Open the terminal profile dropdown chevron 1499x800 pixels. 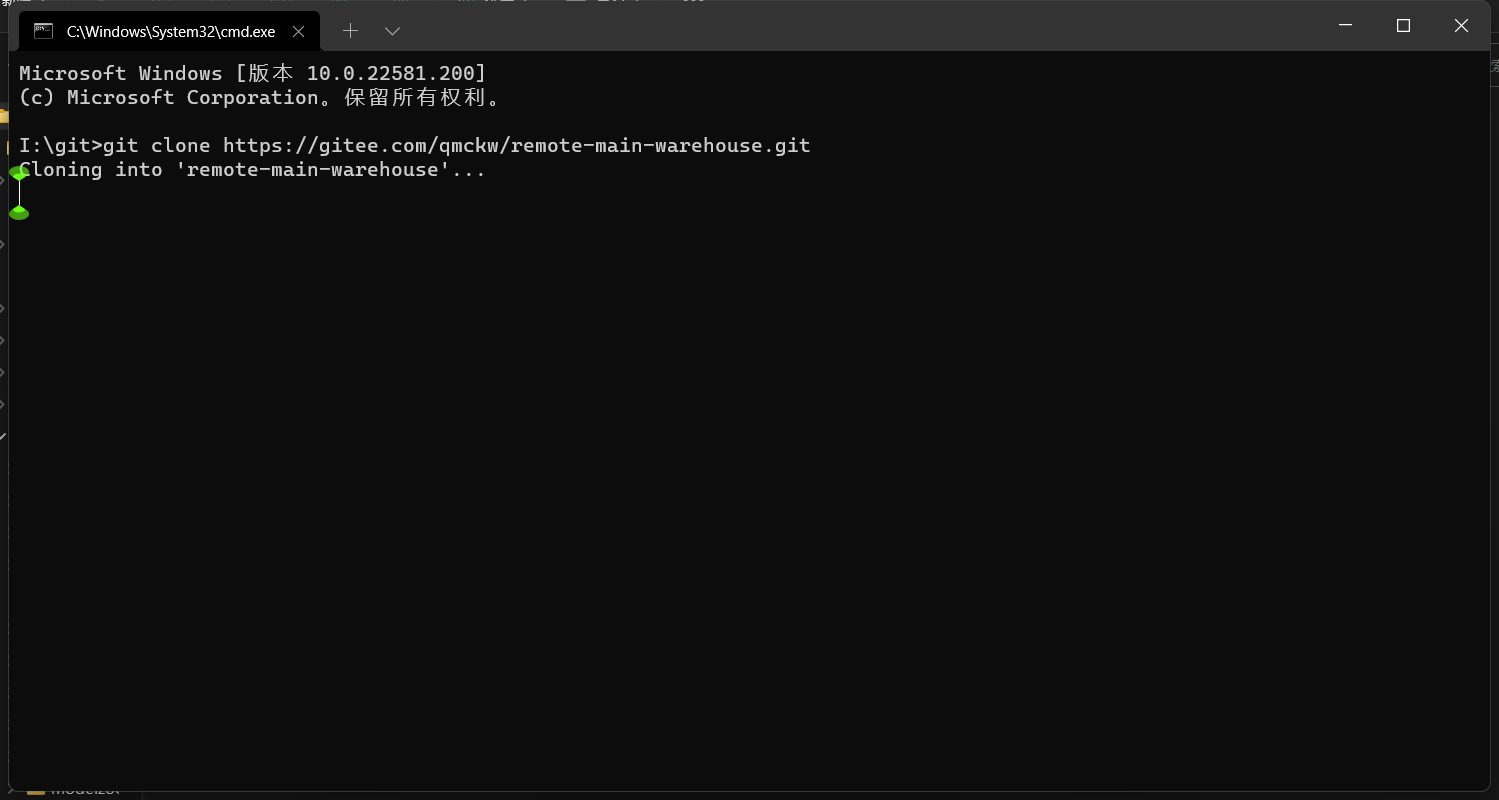pos(392,31)
